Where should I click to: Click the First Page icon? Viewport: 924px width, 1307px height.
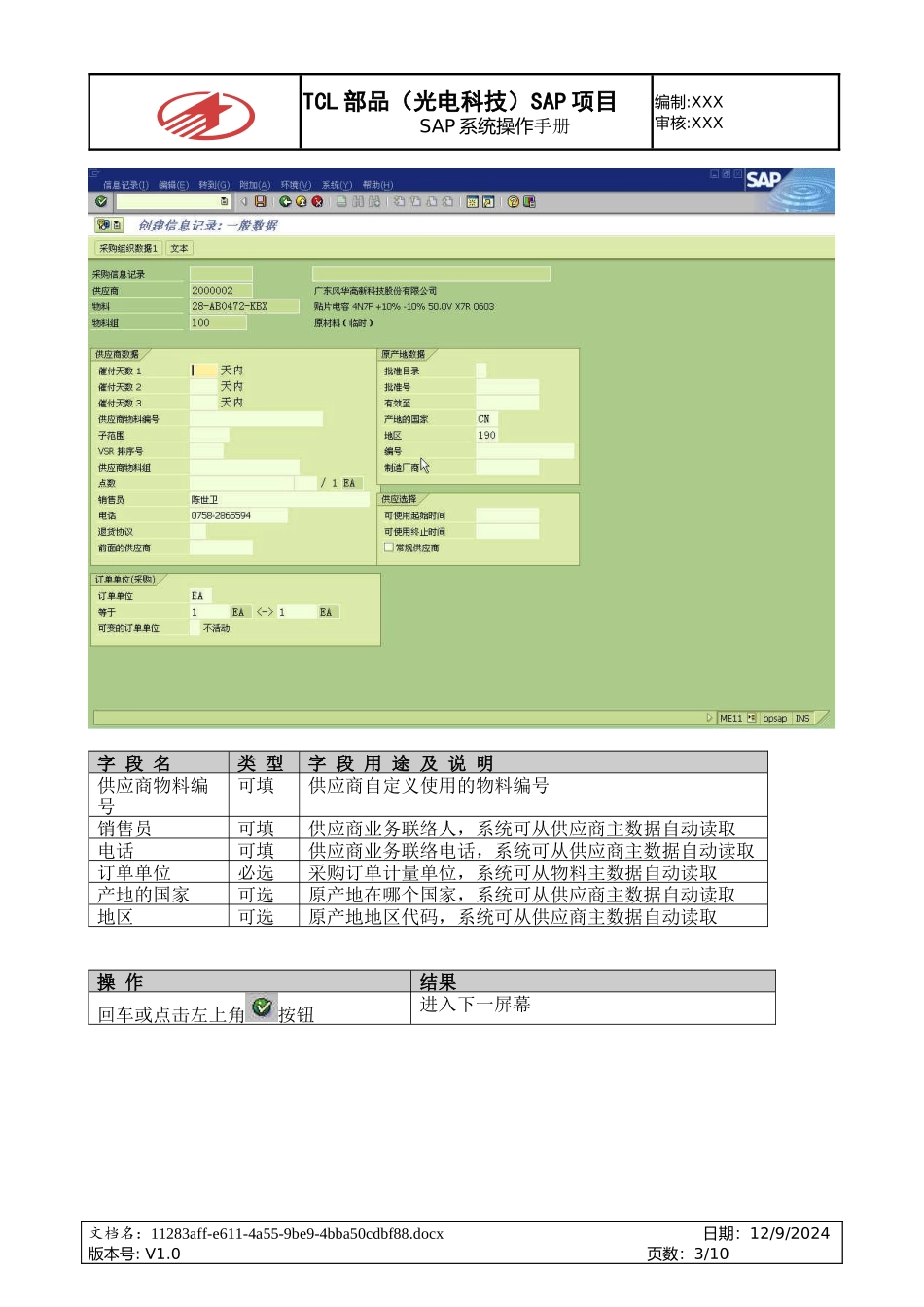(399, 201)
